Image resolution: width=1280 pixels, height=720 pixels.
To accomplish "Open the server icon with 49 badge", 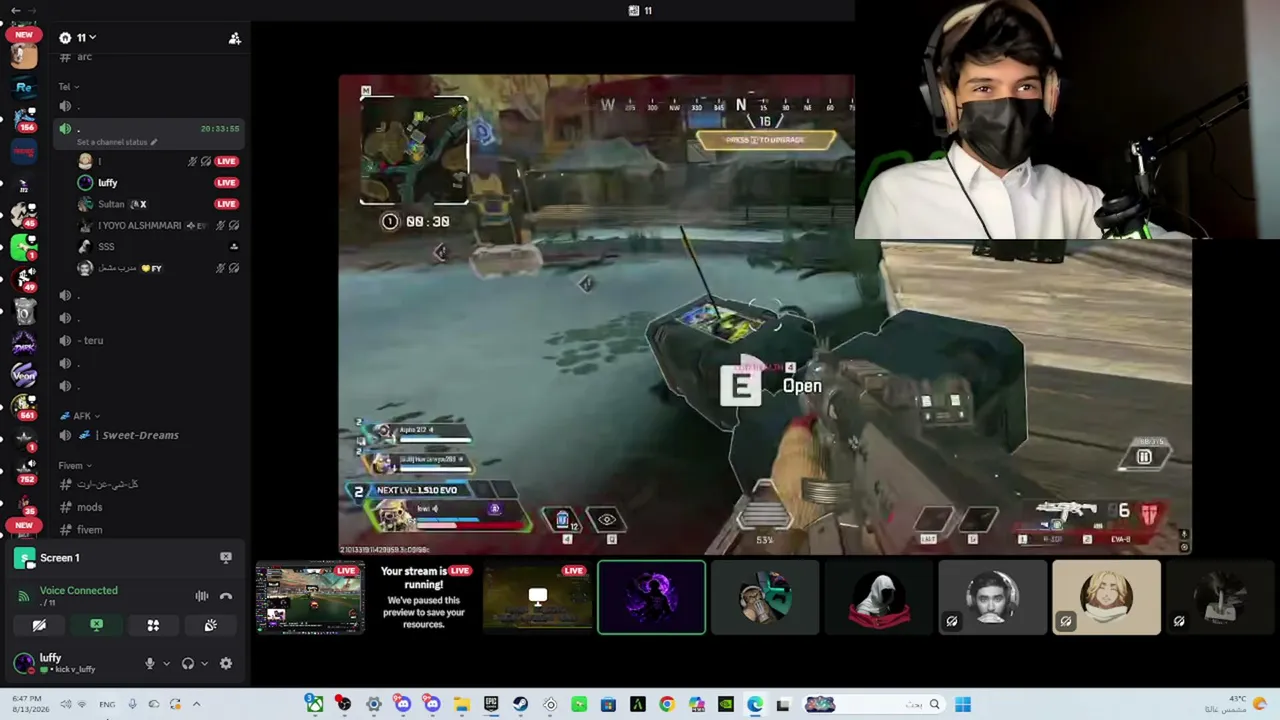I will [24, 279].
